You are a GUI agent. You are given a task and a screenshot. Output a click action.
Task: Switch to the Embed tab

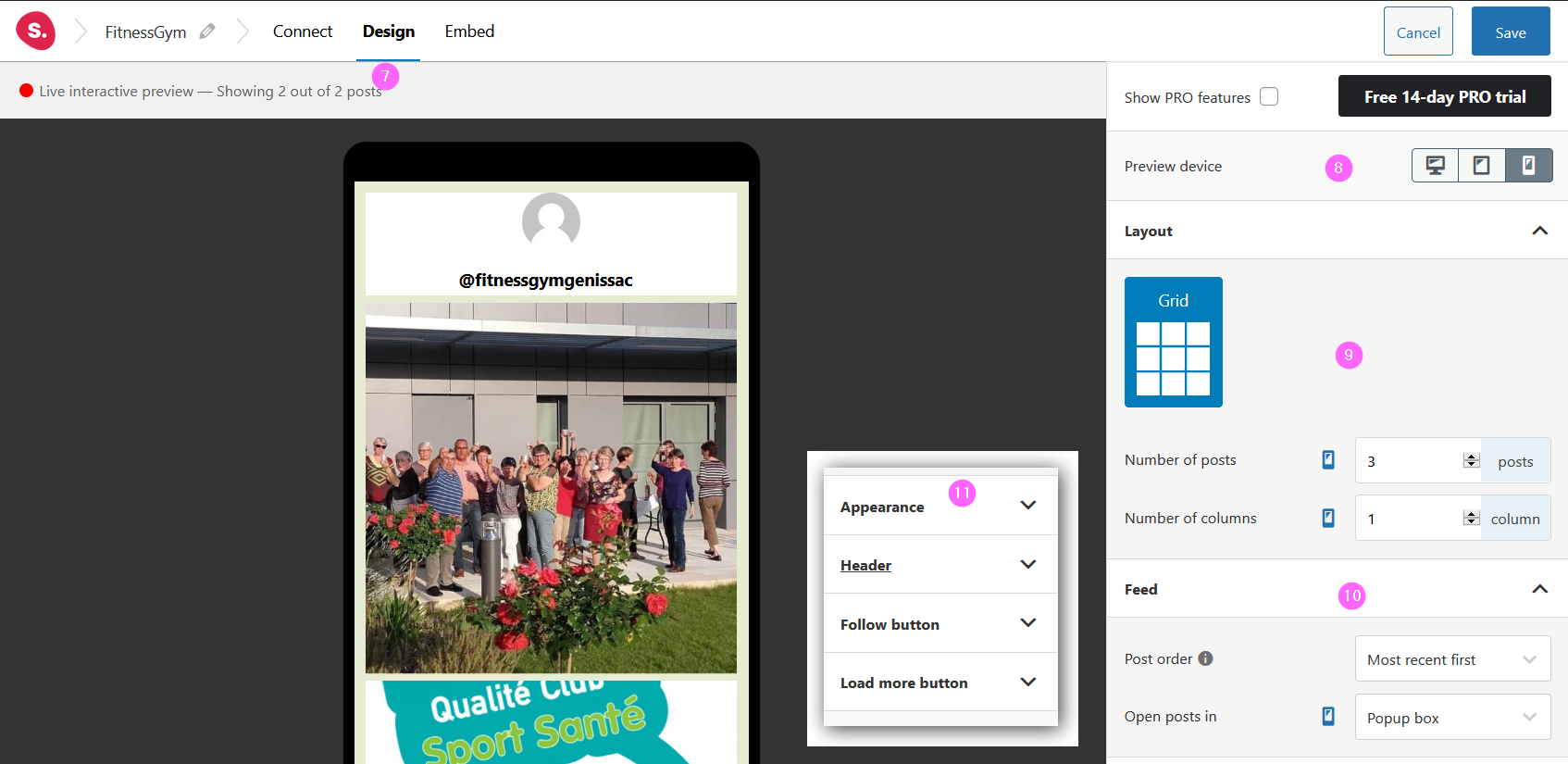tap(469, 31)
